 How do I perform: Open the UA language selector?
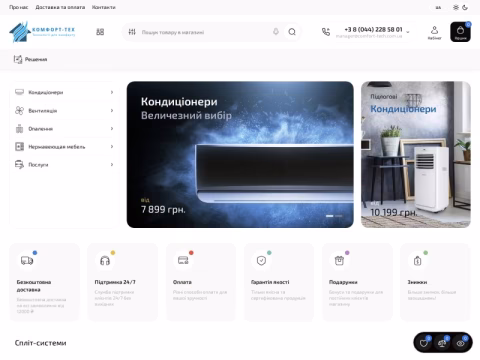click(438, 7)
